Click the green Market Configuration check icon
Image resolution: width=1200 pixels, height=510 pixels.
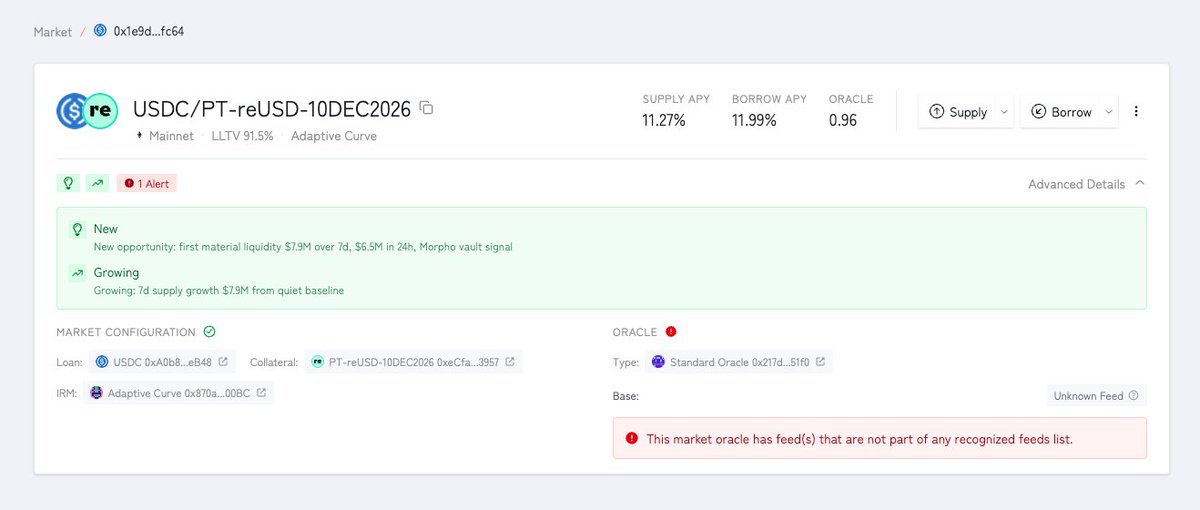click(x=209, y=332)
